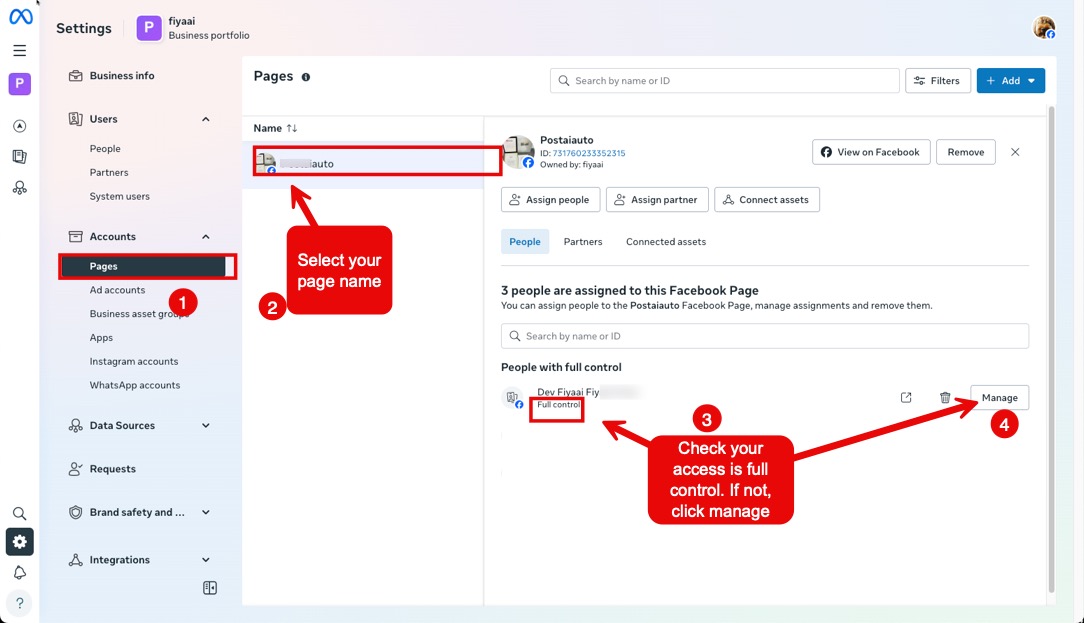
Task: Open help via the question mark icon
Action: point(19,602)
